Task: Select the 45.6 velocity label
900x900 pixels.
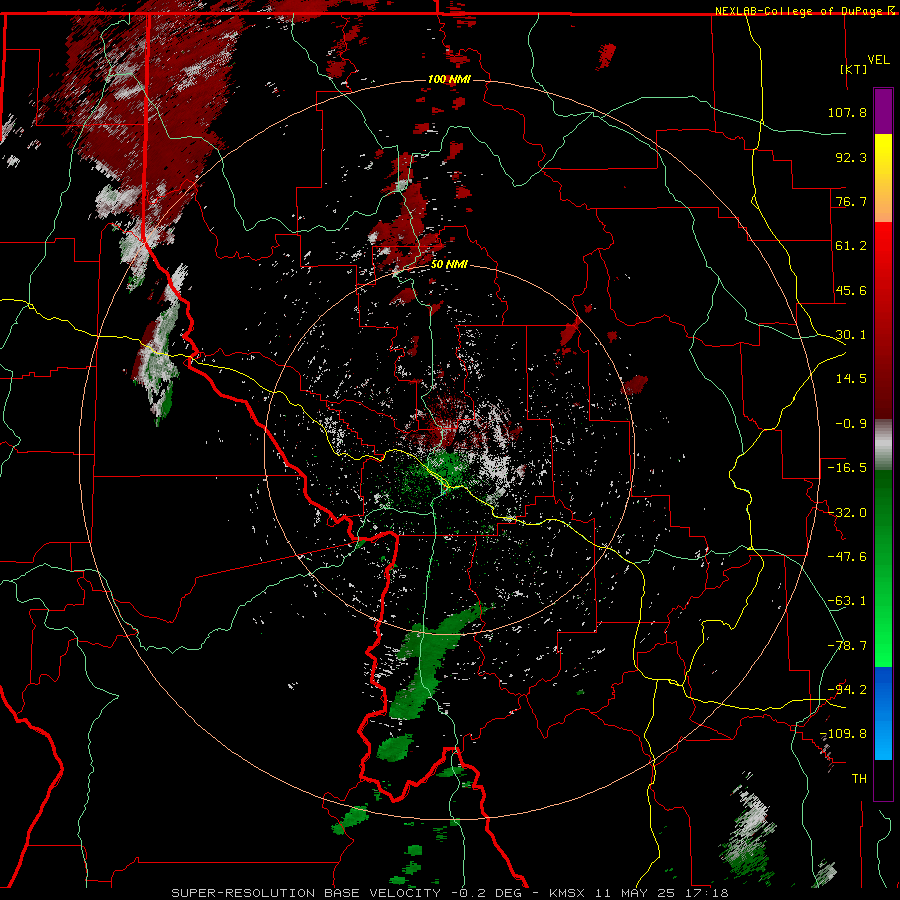Action: (851, 290)
